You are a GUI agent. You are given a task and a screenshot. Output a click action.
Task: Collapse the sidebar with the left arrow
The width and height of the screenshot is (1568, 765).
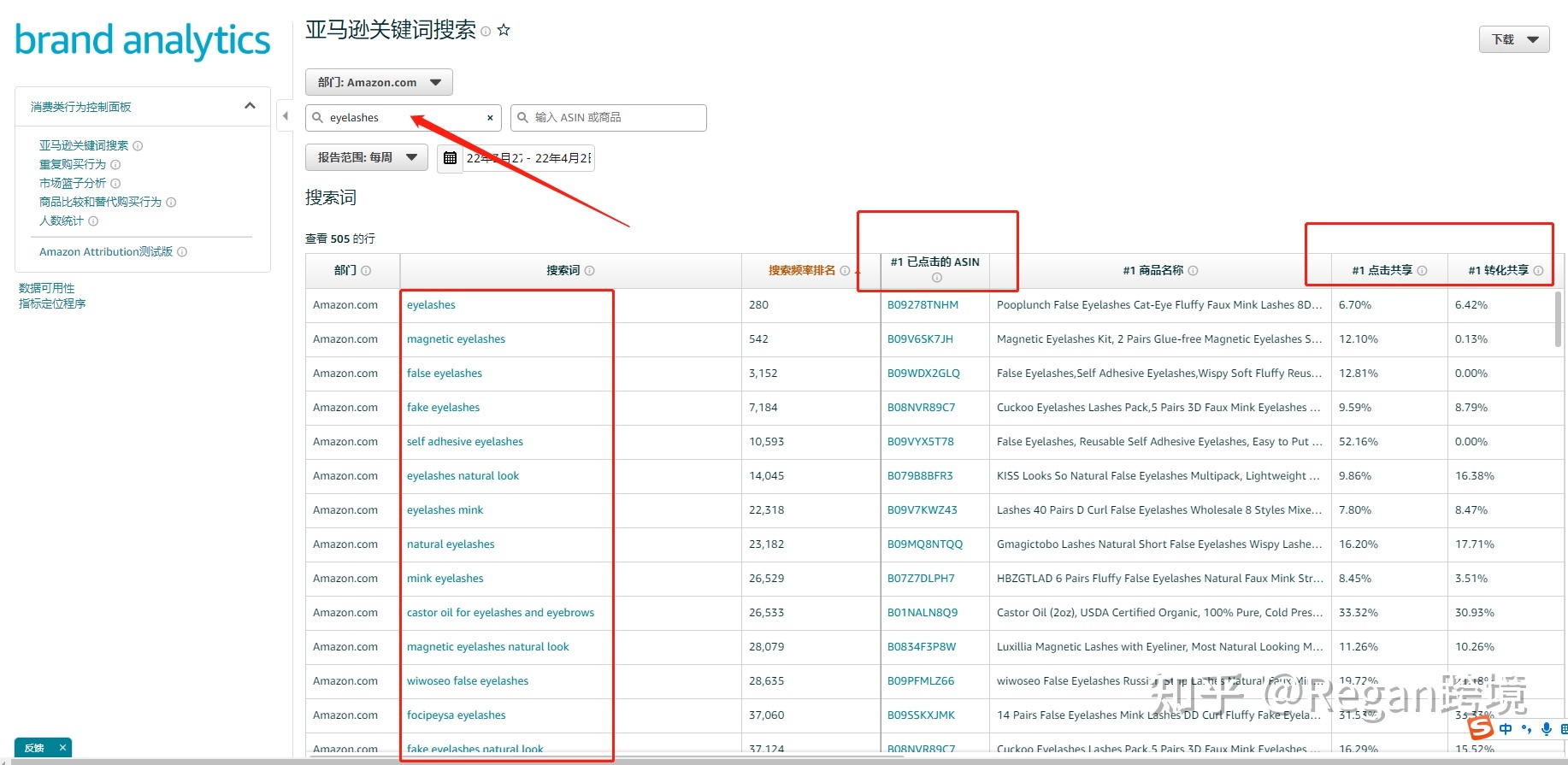285,115
